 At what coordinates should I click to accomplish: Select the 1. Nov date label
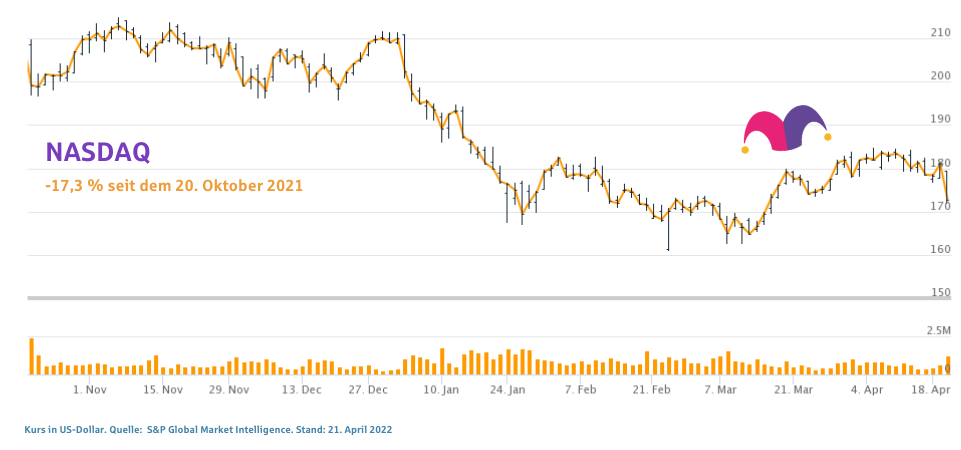pyautogui.click(x=90, y=389)
